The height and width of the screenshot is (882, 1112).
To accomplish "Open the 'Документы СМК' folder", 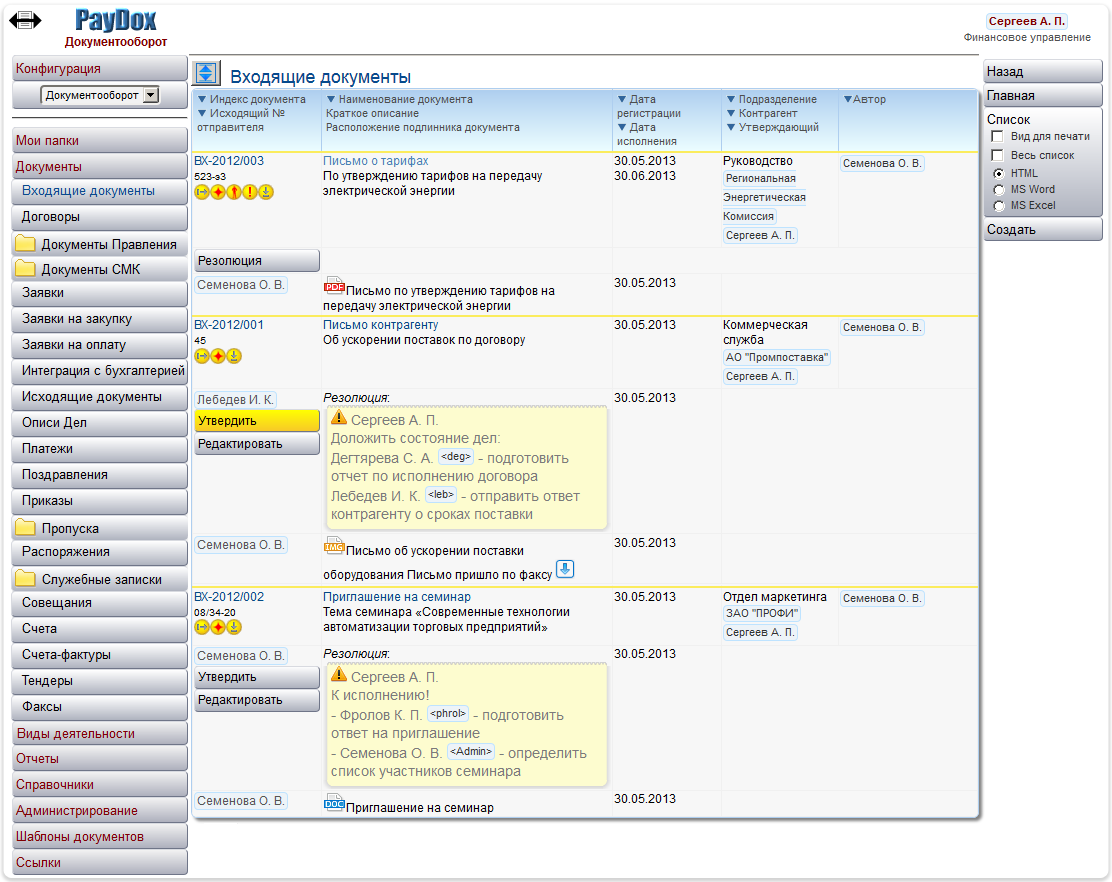I will point(100,269).
